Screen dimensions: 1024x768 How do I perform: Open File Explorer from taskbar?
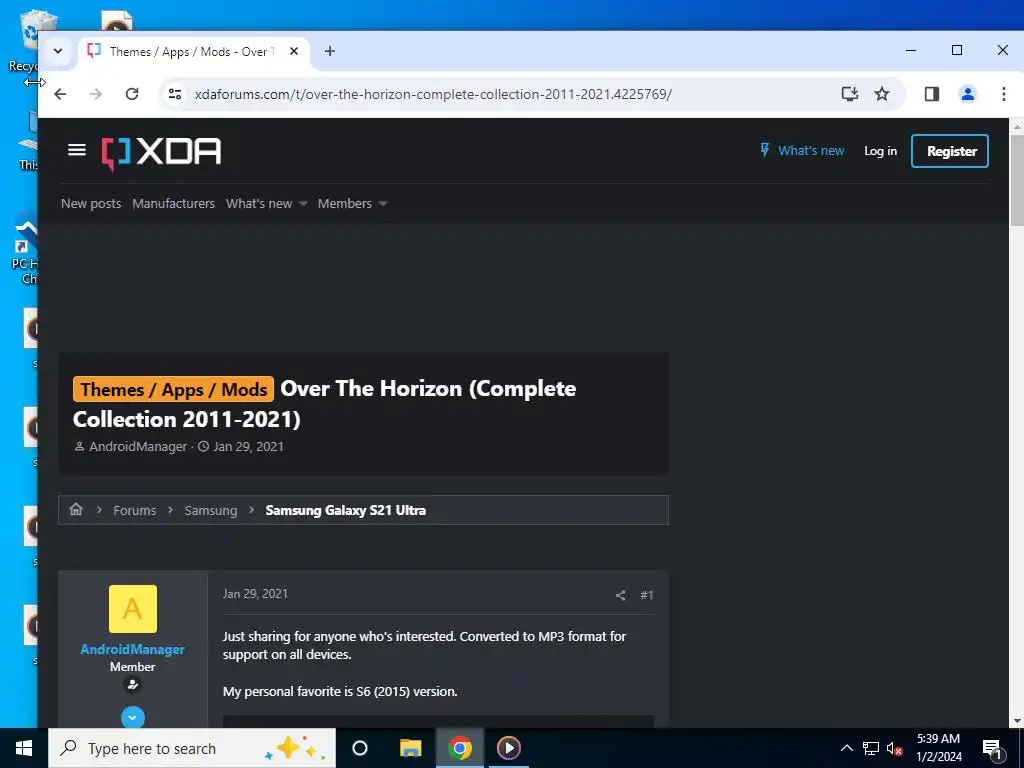click(x=410, y=748)
